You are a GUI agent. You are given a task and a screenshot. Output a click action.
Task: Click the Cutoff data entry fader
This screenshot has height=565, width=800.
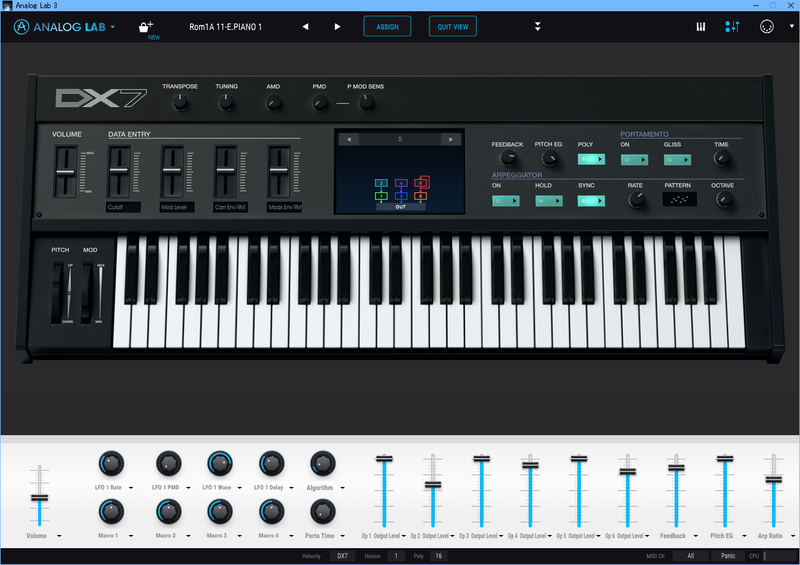119,171
